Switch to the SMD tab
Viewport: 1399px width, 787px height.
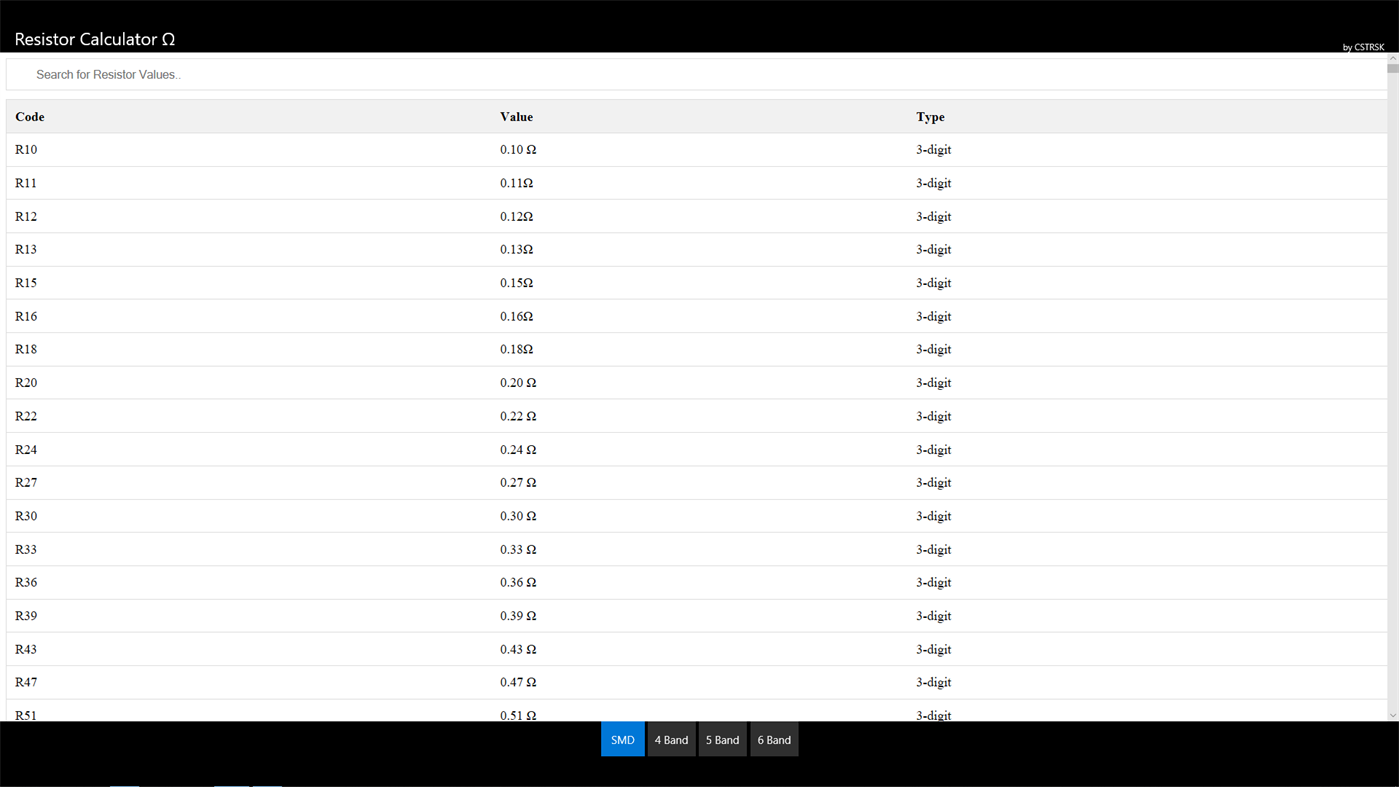coord(622,740)
